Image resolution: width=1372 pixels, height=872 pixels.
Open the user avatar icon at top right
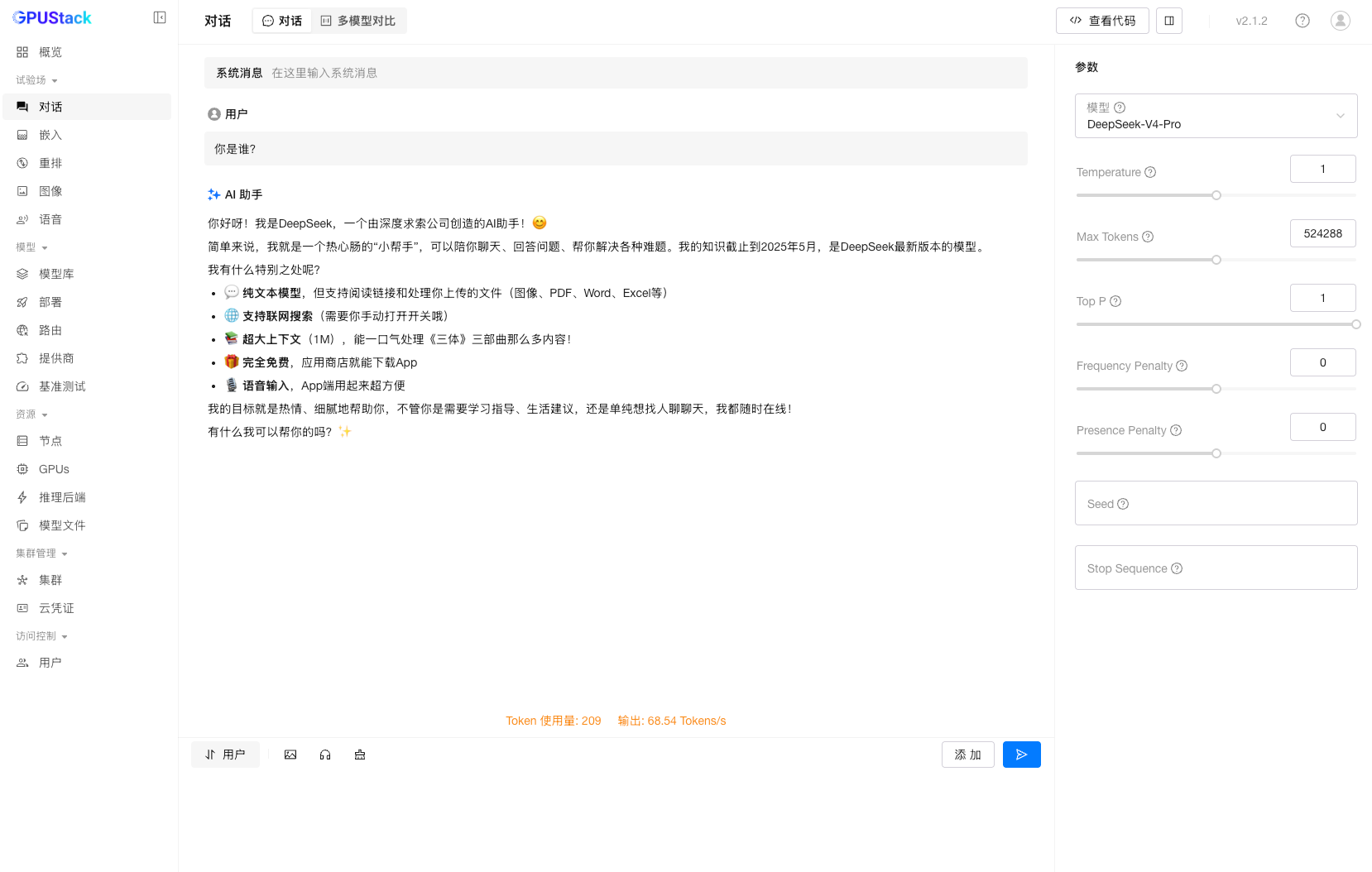[x=1340, y=20]
